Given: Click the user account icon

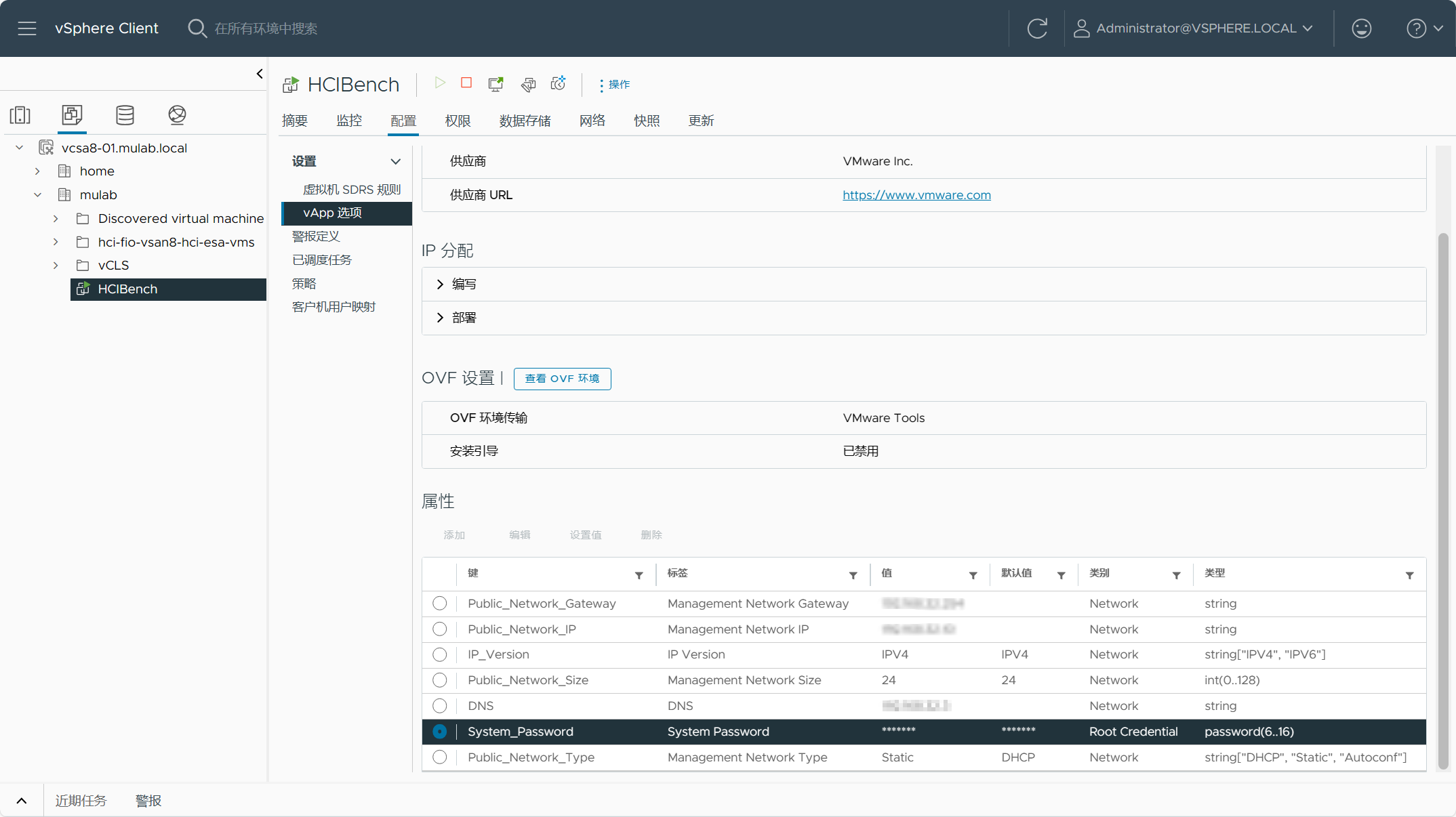Looking at the screenshot, I should [1081, 28].
